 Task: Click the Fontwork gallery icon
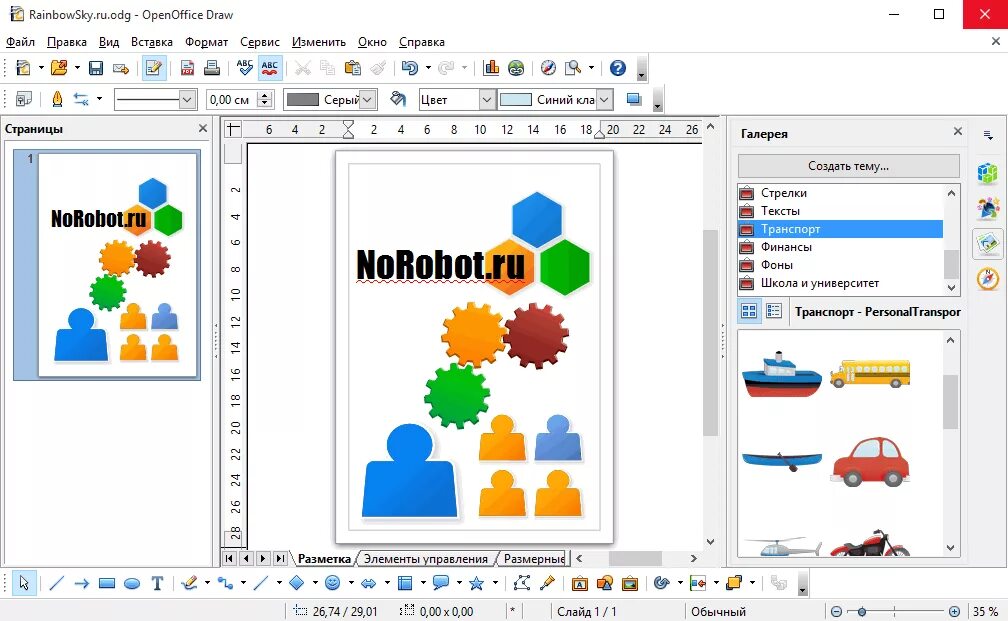pyautogui.click(x=580, y=583)
